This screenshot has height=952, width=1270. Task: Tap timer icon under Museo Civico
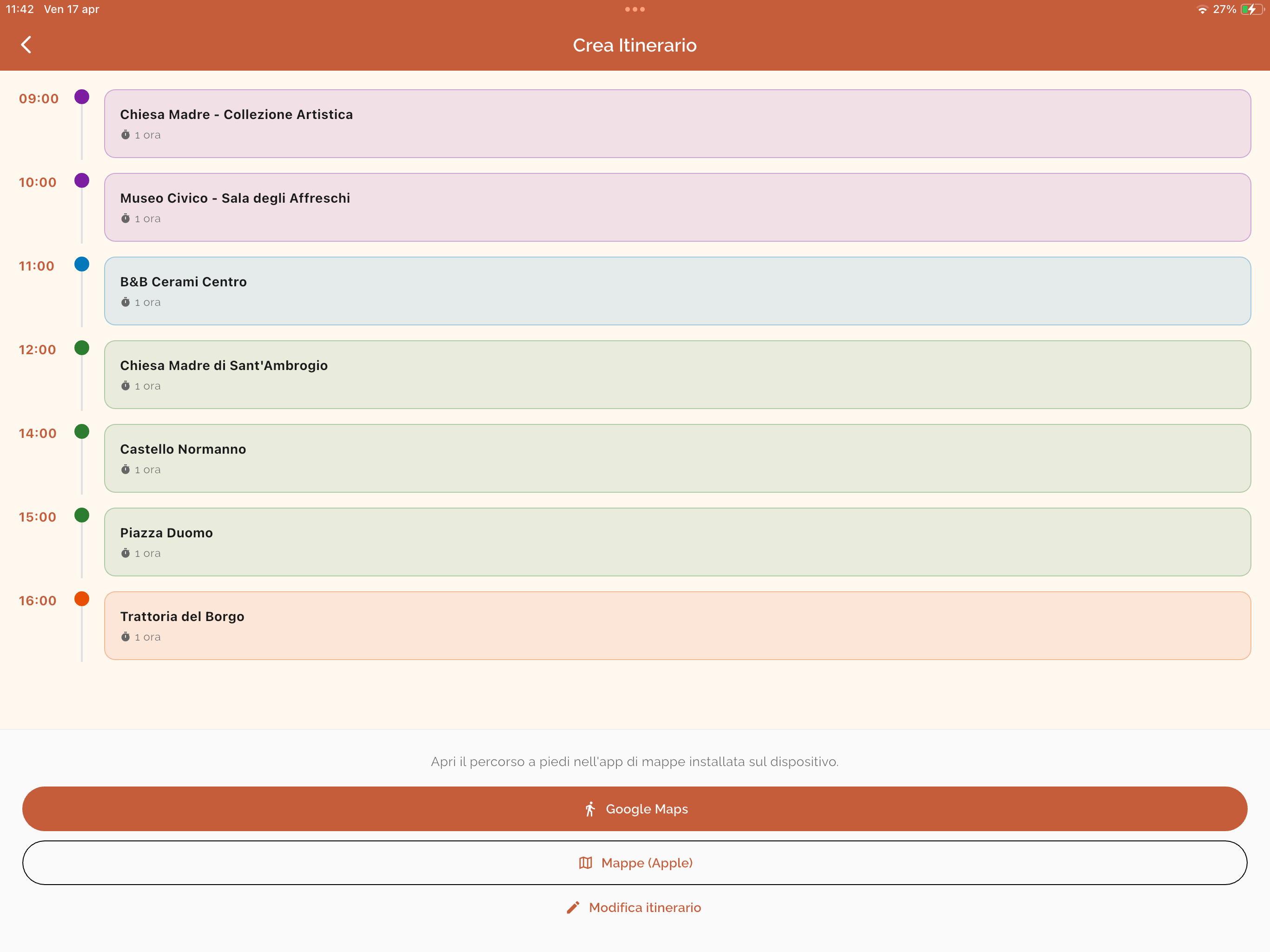pyautogui.click(x=125, y=219)
